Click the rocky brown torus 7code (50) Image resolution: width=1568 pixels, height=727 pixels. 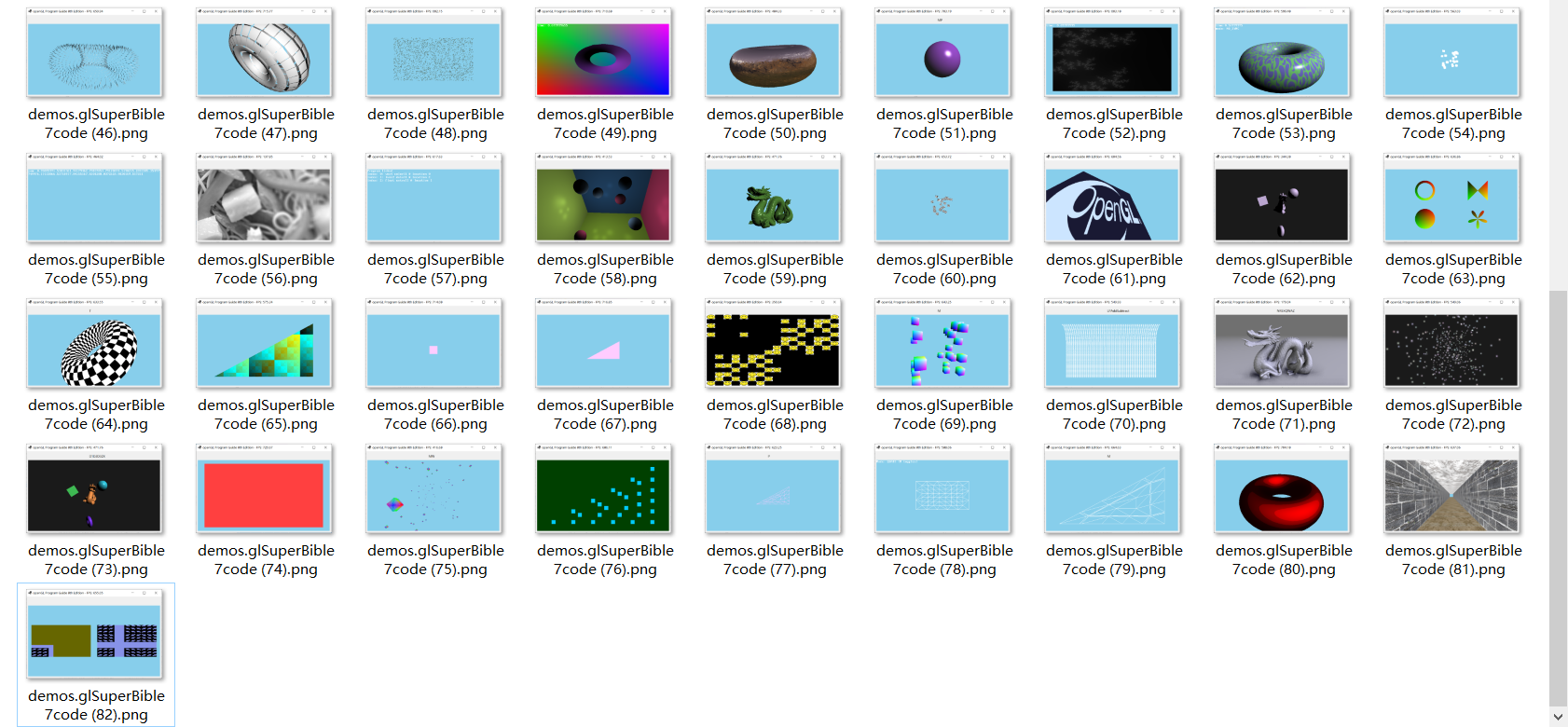tap(773, 59)
